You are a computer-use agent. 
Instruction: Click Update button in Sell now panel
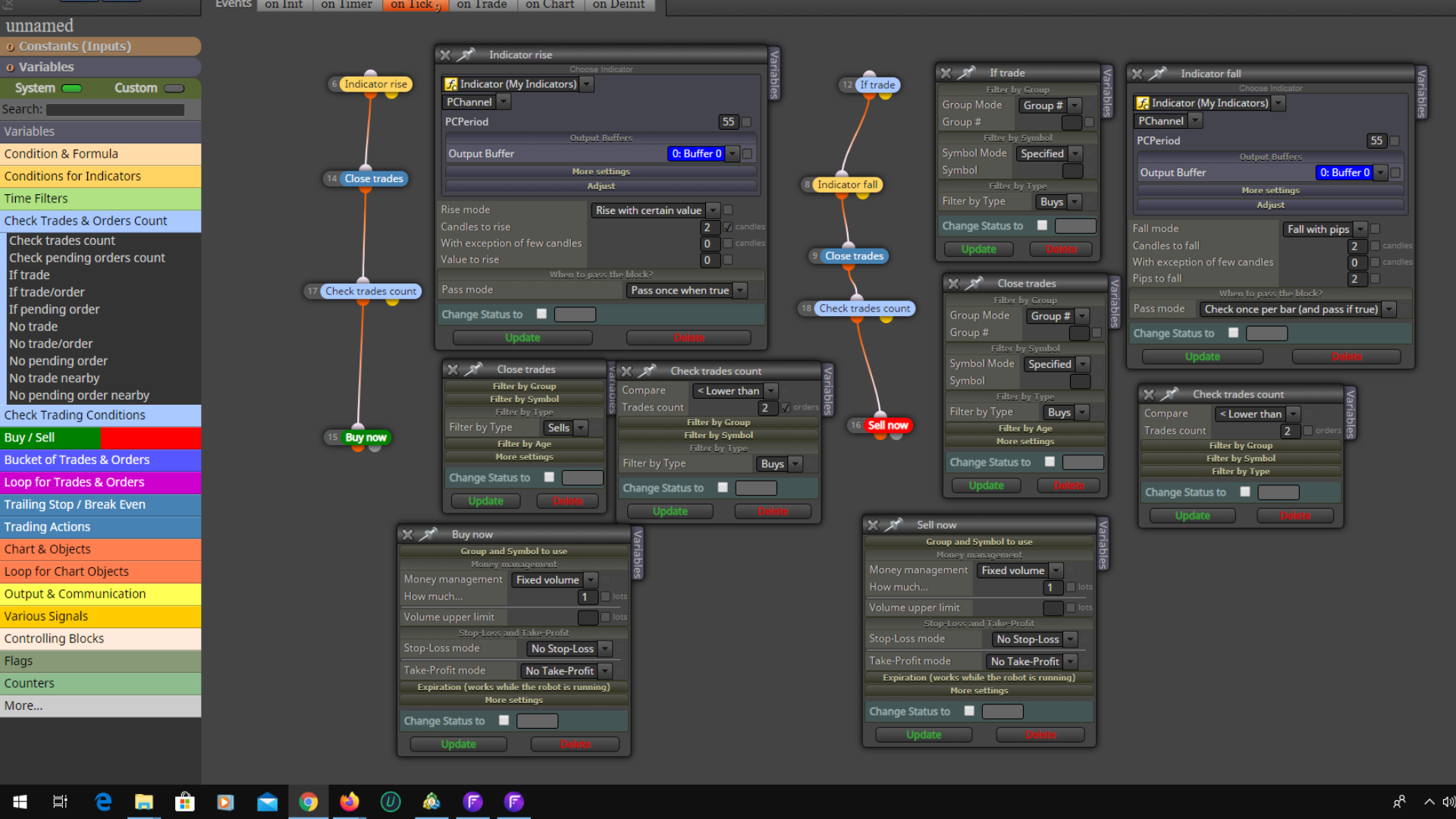pos(924,735)
